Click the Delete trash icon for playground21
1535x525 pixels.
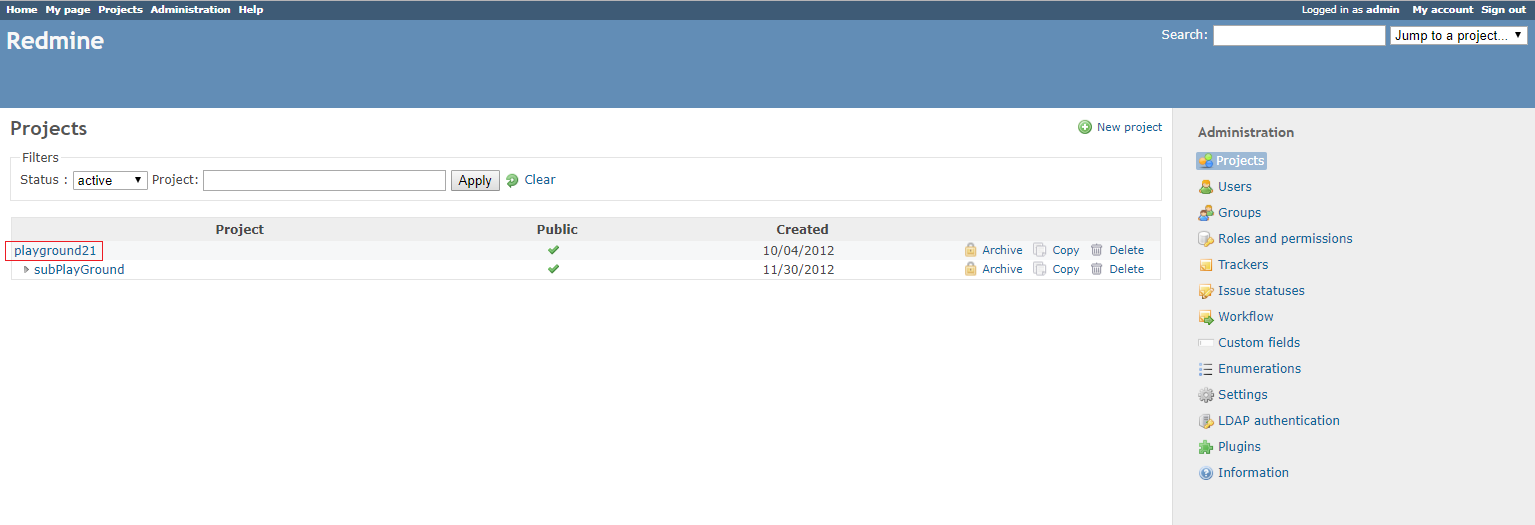click(1097, 250)
